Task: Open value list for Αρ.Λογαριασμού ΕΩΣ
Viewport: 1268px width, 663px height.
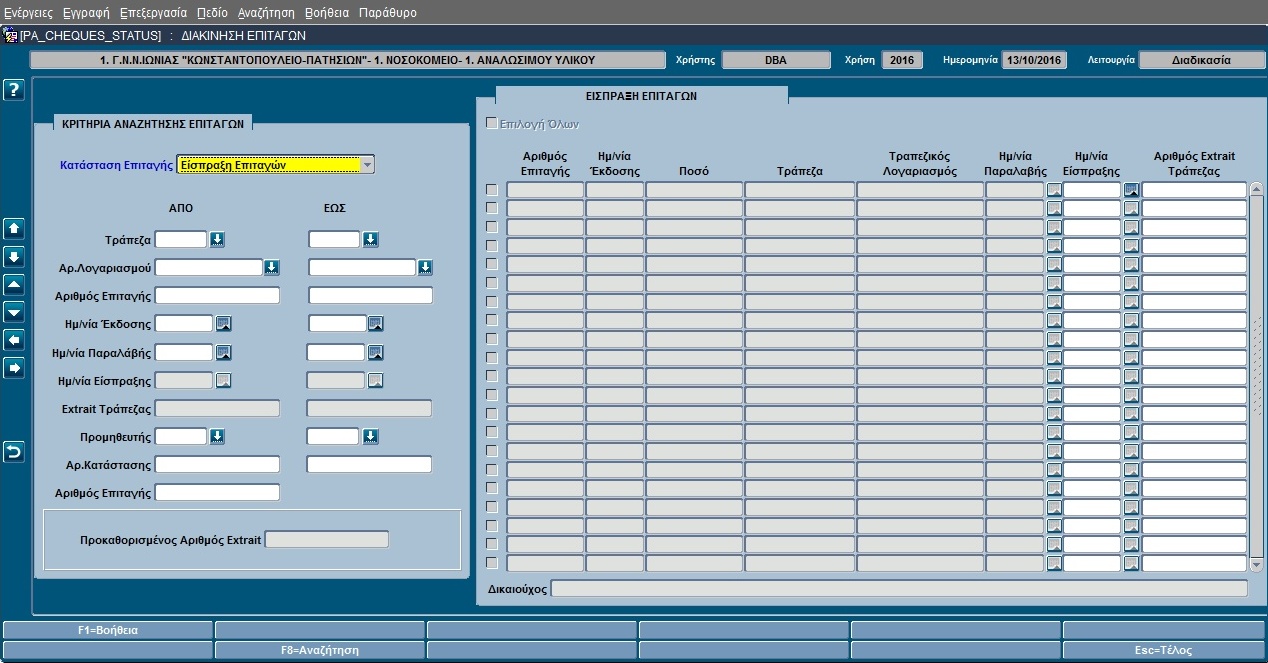Action: point(425,267)
